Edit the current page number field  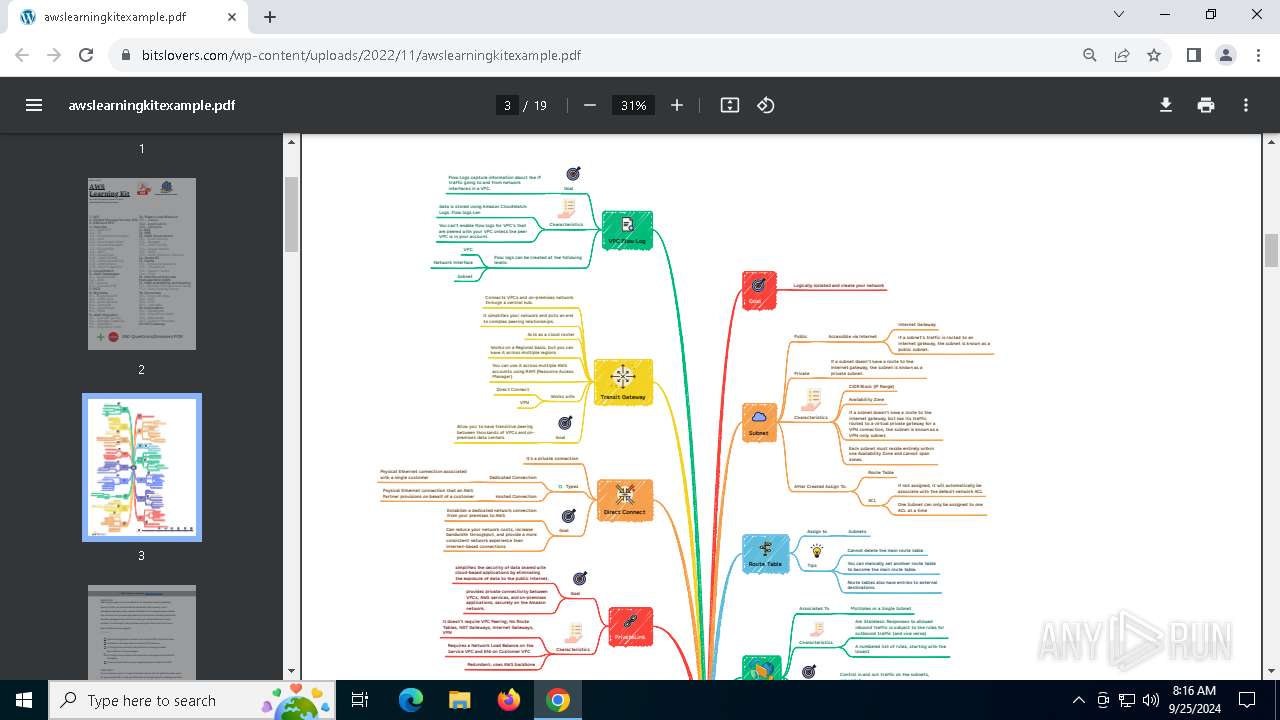[508, 105]
